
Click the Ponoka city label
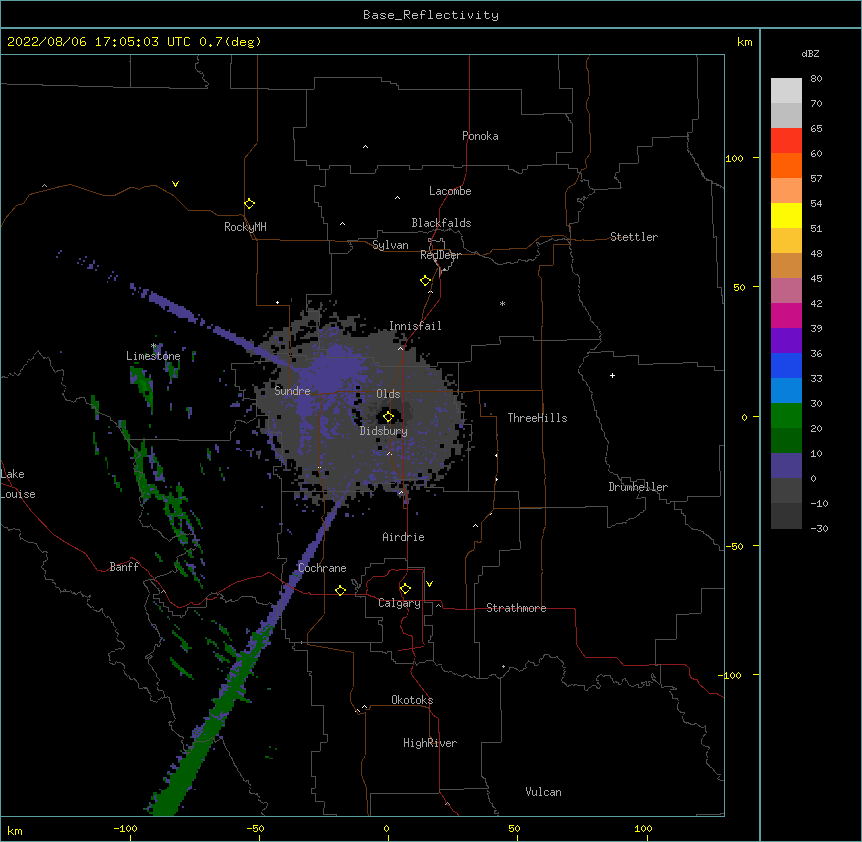point(480,136)
